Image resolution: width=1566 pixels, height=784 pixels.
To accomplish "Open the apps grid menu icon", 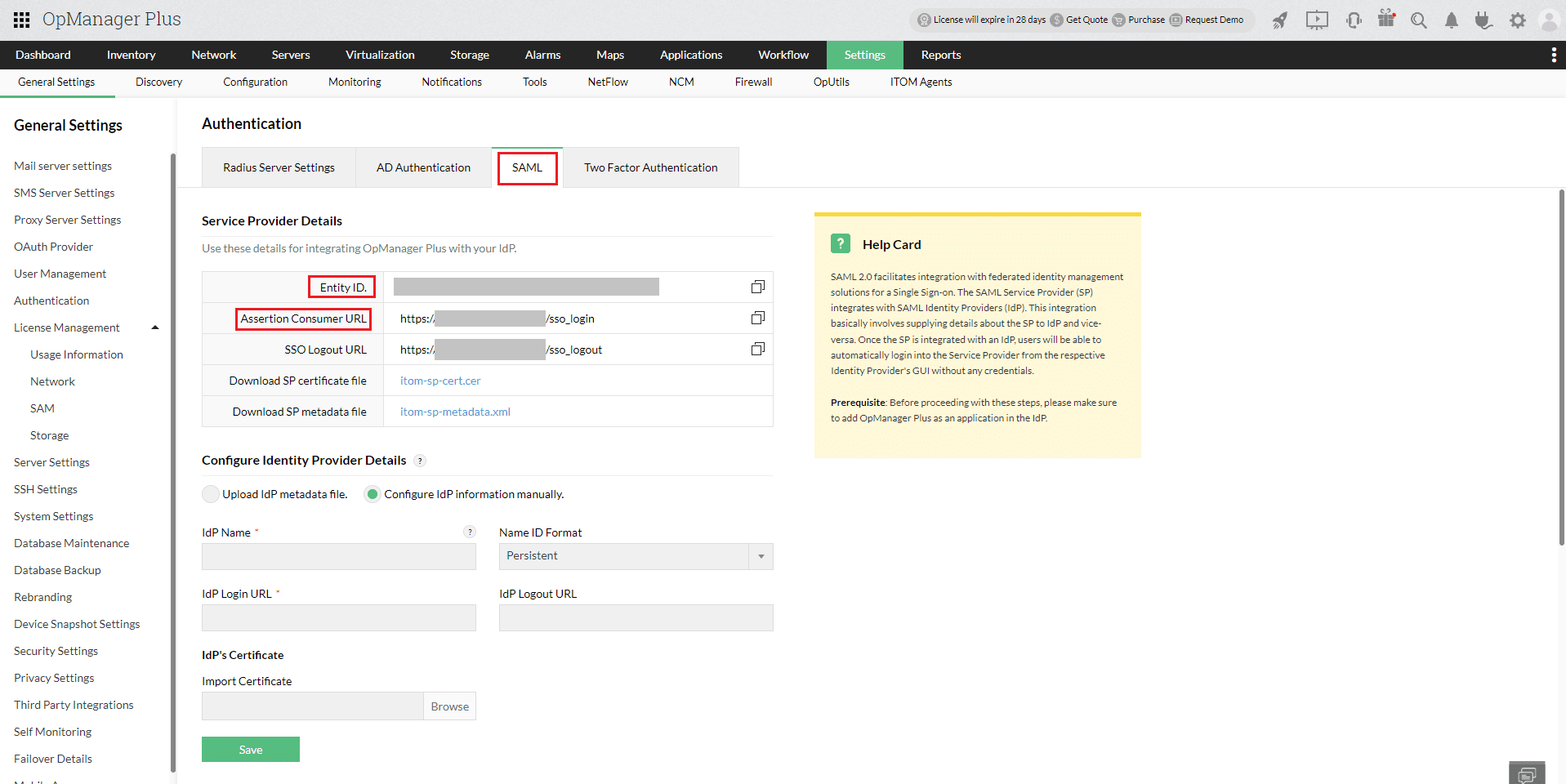I will click(22, 20).
